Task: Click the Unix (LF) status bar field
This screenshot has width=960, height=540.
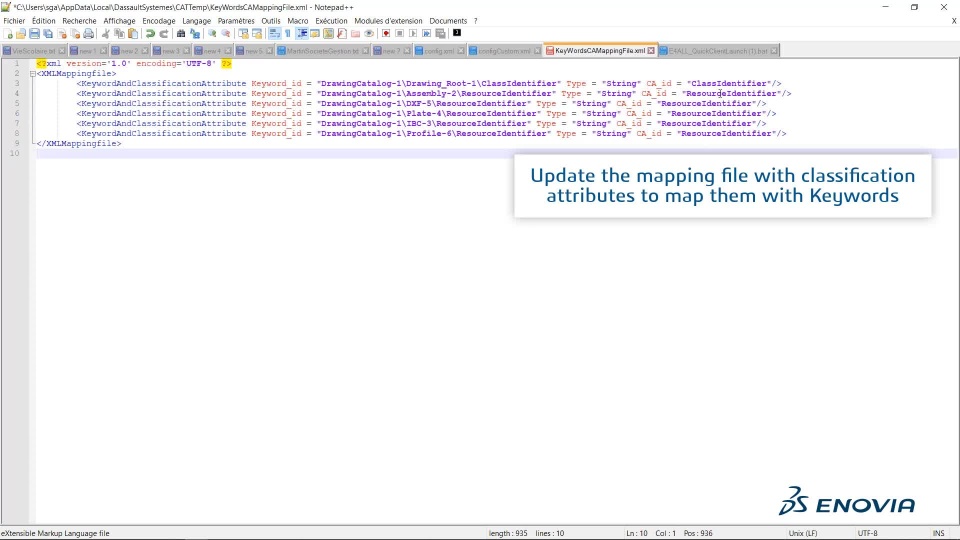Action: click(x=803, y=533)
